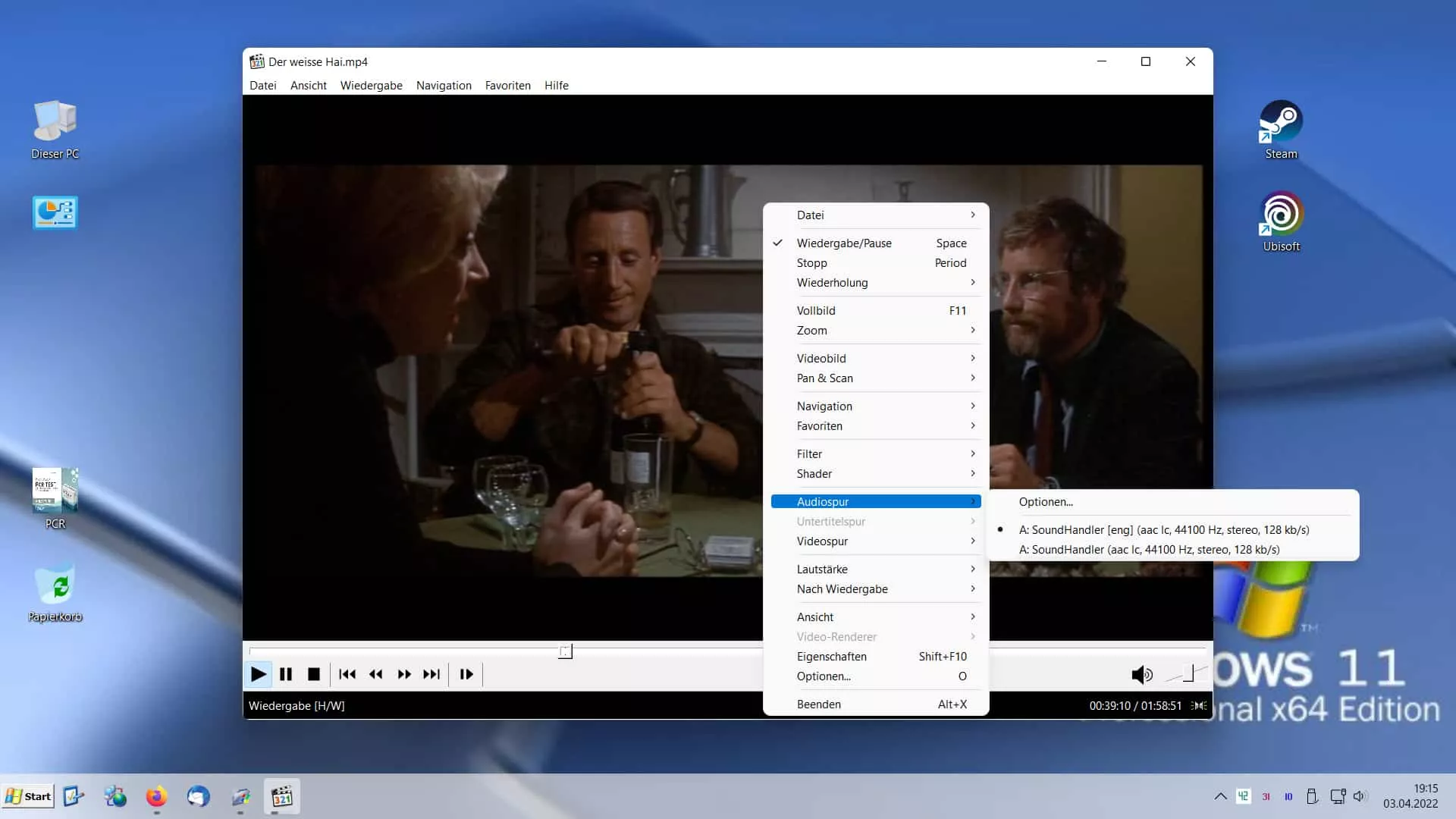This screenshot has width=1456, height=819.
Task: Click the USB device tray icon
Action: tap(1312, 796)
